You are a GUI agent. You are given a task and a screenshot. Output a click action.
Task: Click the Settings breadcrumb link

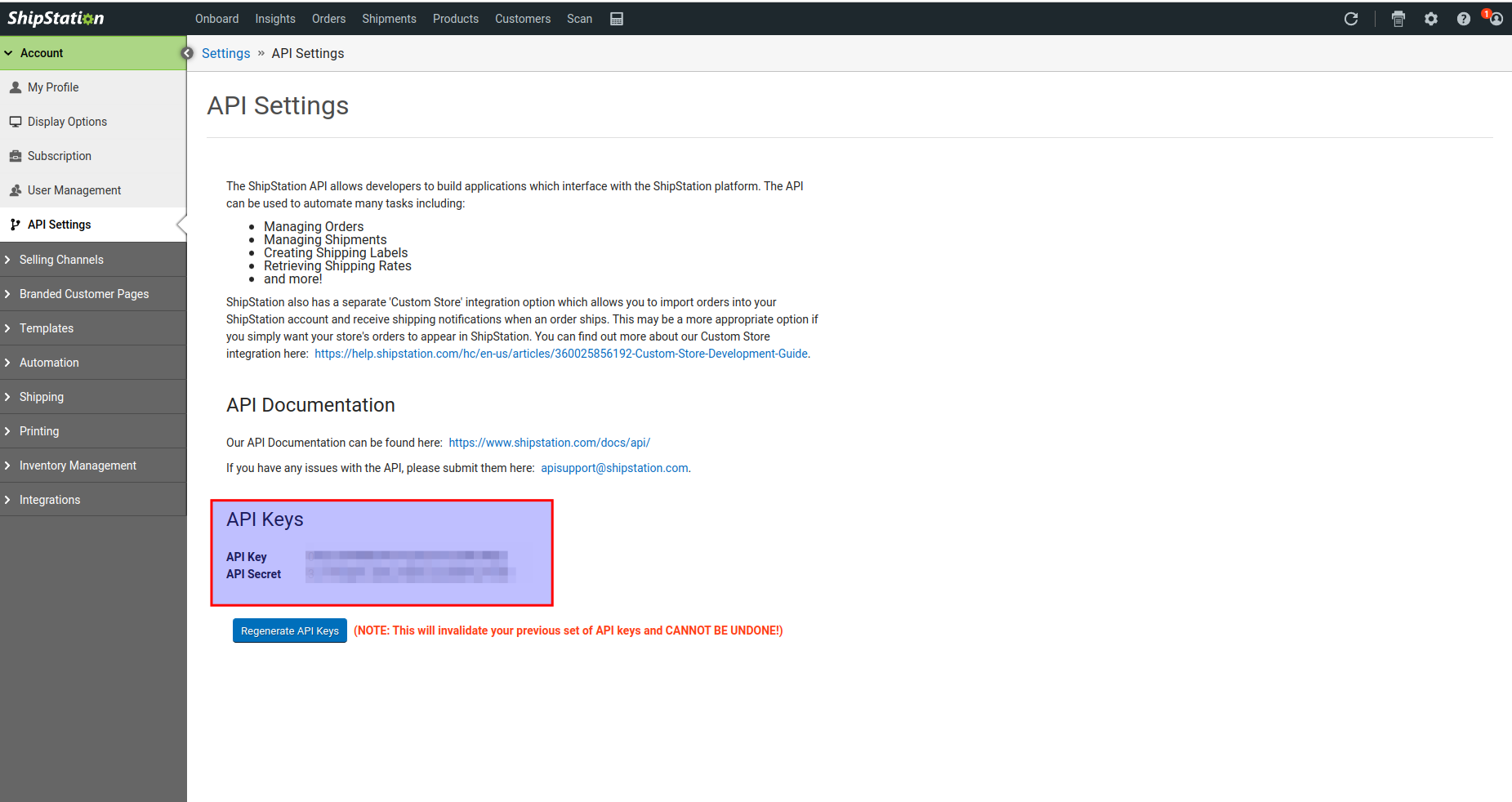click(225, 53)
